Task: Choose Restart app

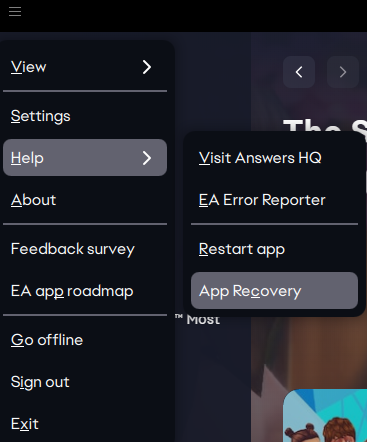Action: click(x=274, y=249)
